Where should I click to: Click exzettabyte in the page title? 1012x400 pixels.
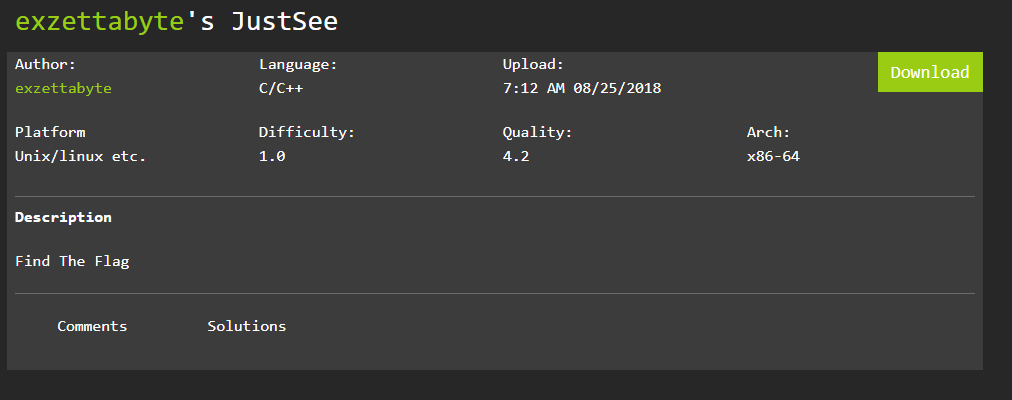(x=100, y=21)
